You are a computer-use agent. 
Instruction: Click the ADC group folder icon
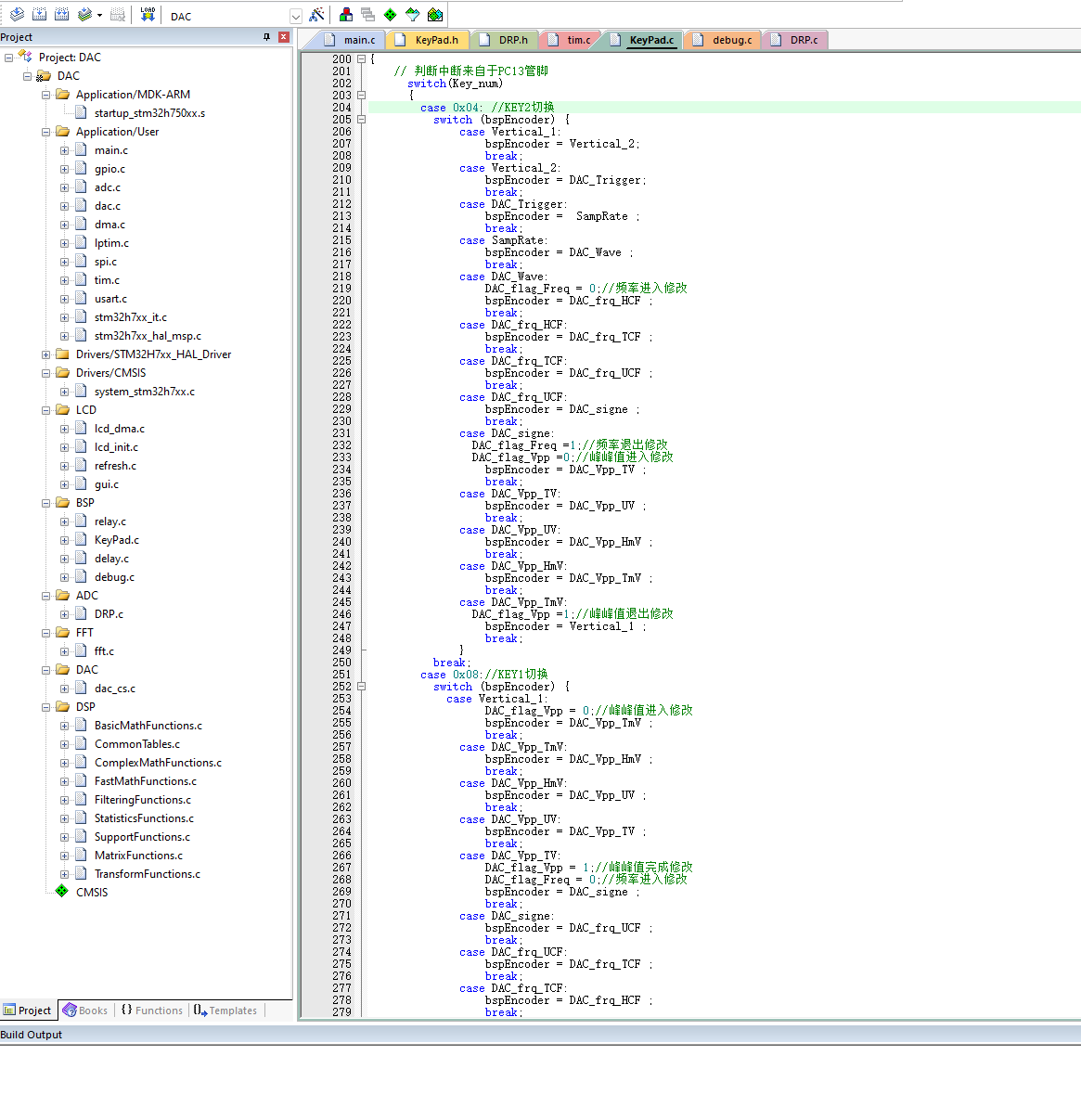[x=62, y=596]
